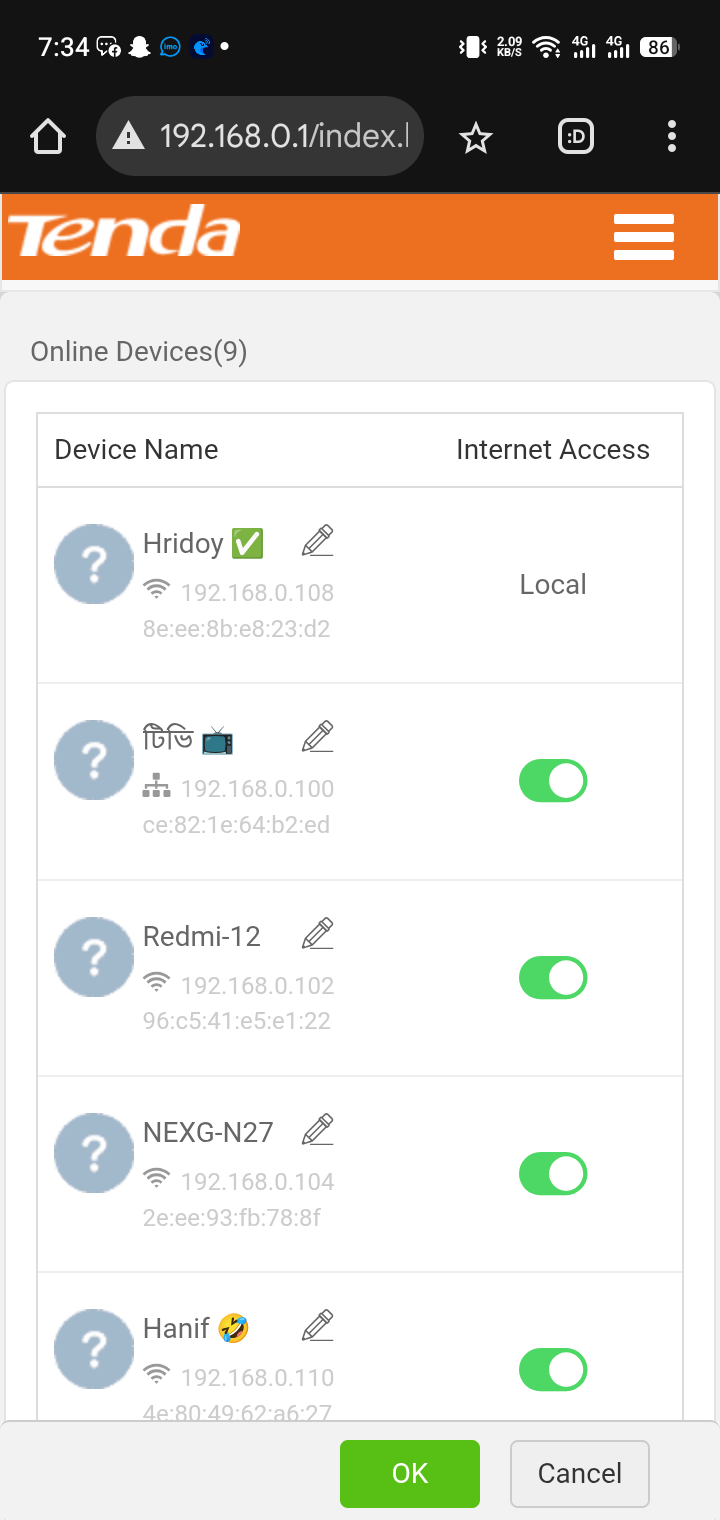Image resolution: width=720 pixels, height=1520 pixels.
Task: Open the browser three-dot menu
Action: (672, 137)
